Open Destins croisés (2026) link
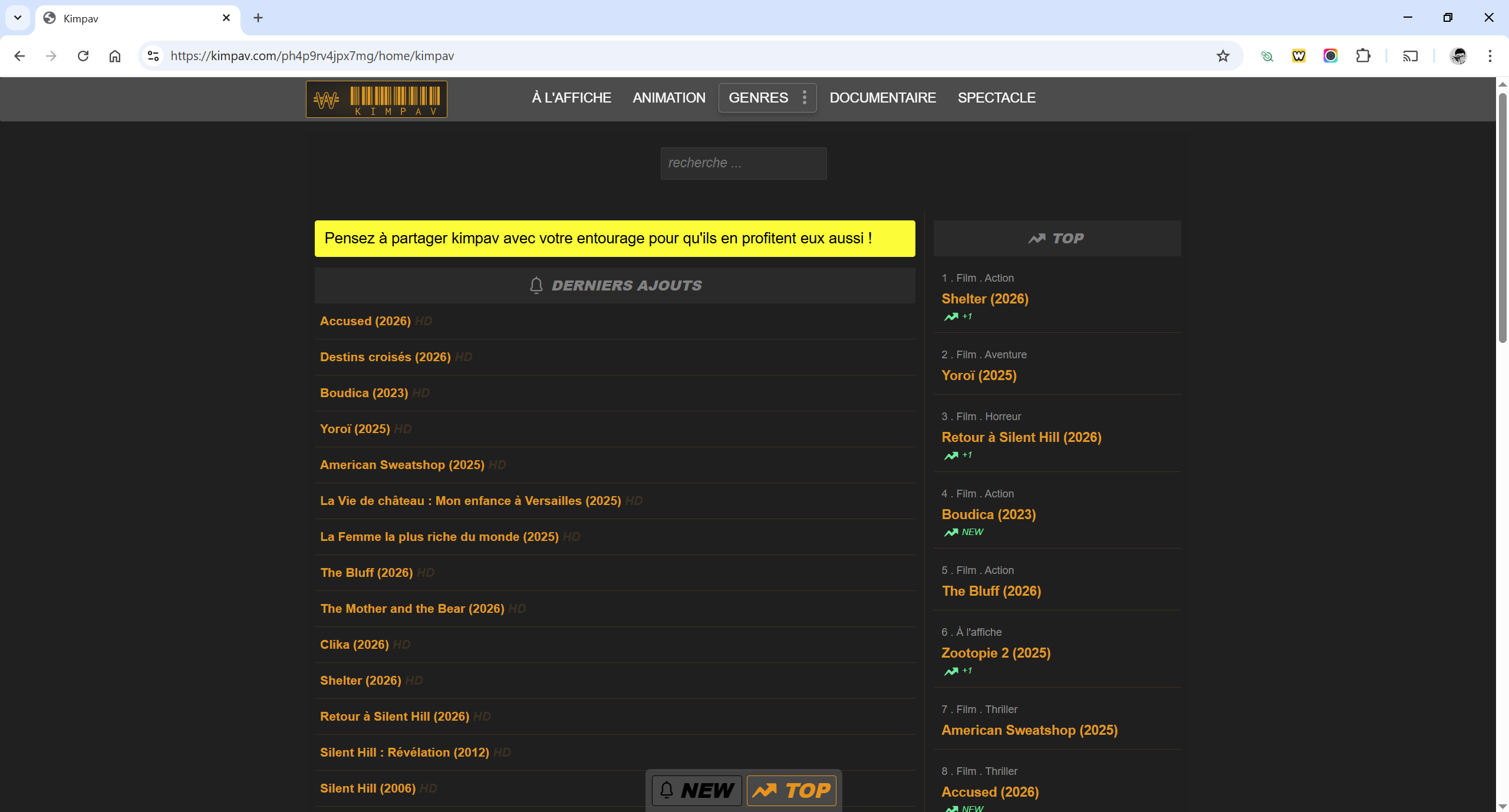The width and height of the screenshot is (1509, 812). (x=385, y=357)
